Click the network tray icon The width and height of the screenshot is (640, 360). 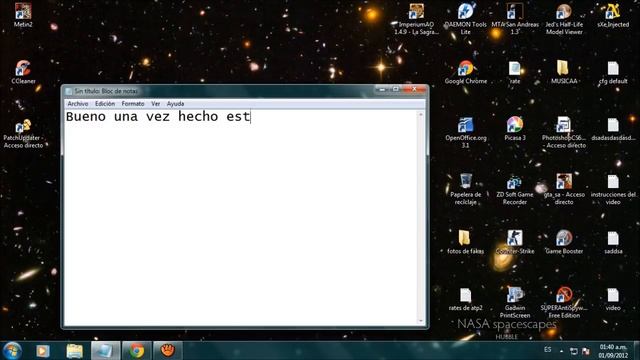click(573, 351)
